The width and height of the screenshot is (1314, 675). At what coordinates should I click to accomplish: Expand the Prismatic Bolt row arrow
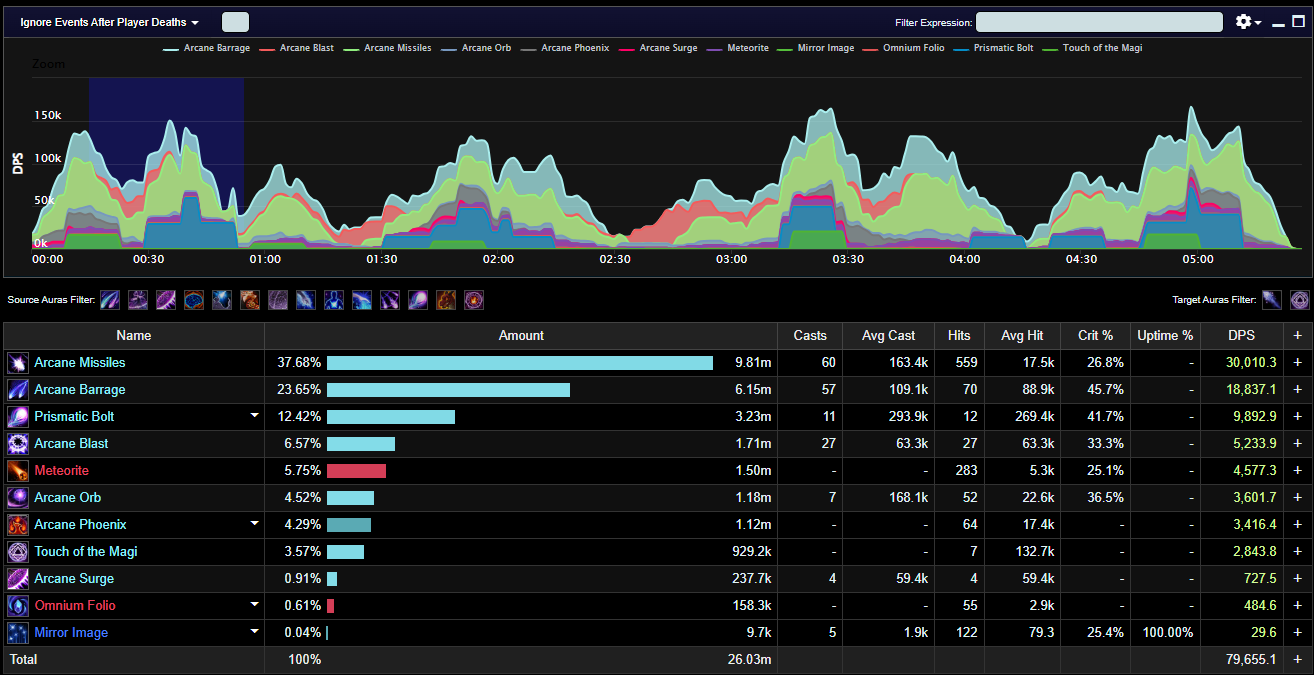point(254,416)
